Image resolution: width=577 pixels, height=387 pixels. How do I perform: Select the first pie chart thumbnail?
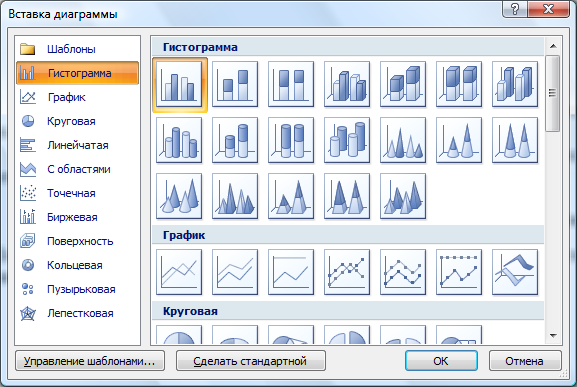pos(179,335)
